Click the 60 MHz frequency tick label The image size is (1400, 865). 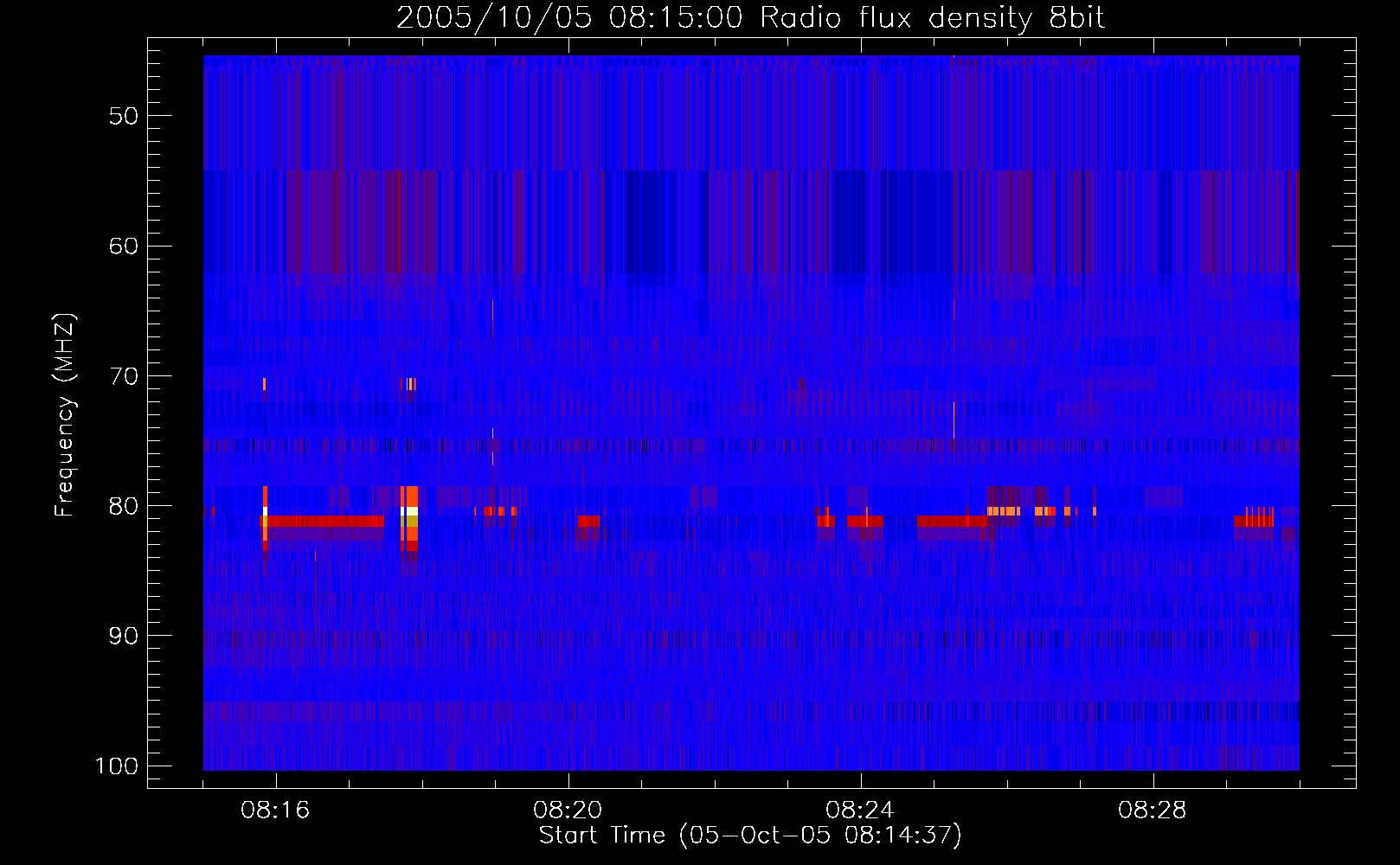(x=124, y=246)
